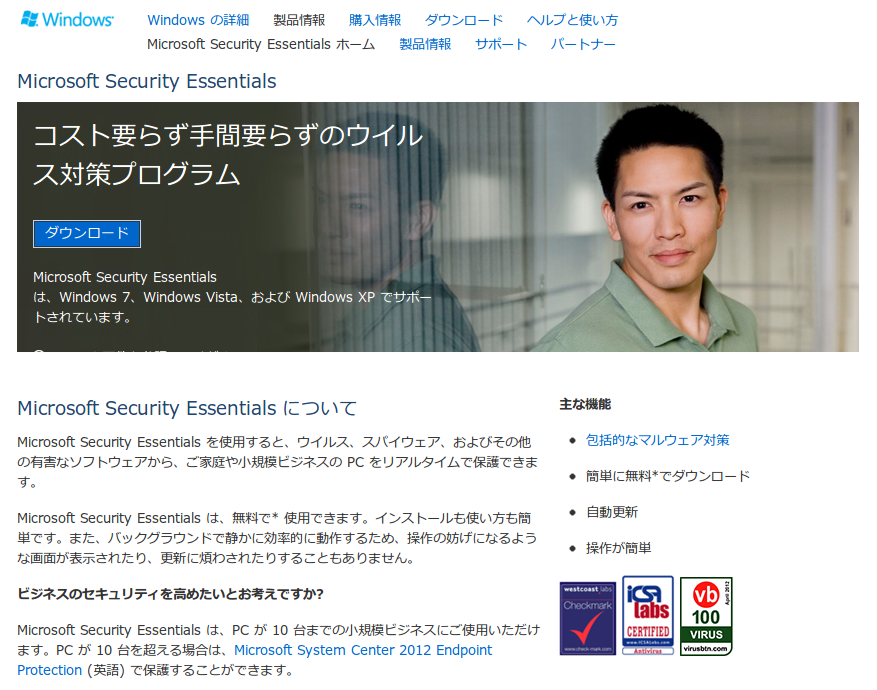Select the 製品情報 sub-navigation link
Screen dimensions: 877x690
(x=425, y=44)
